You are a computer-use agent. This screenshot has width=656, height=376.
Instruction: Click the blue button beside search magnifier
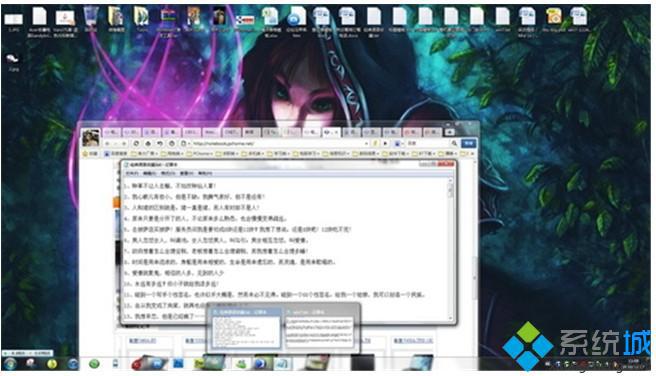click(468, 143)
